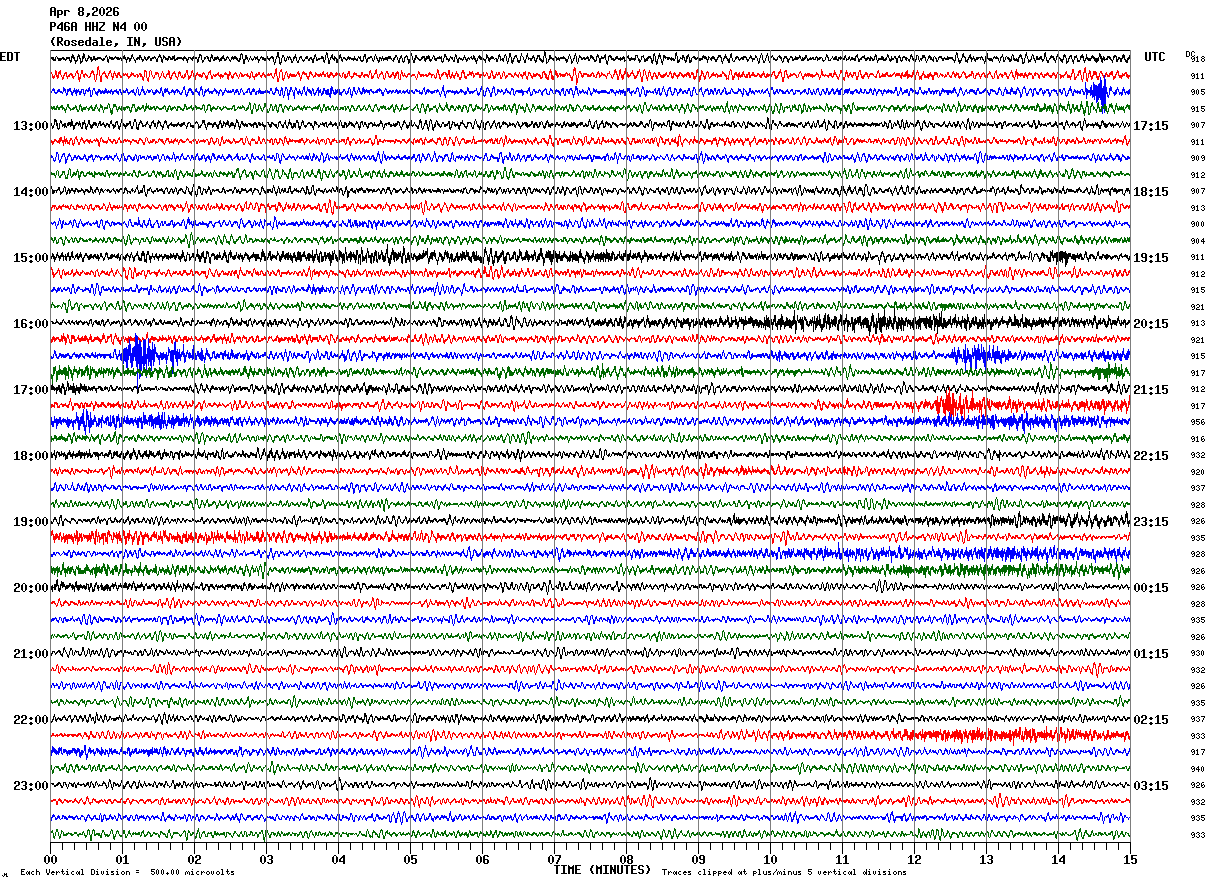Select the station code P46A HHZ N4 00
The height and width of the screenshot is (886, 1210).
(98, 27)
